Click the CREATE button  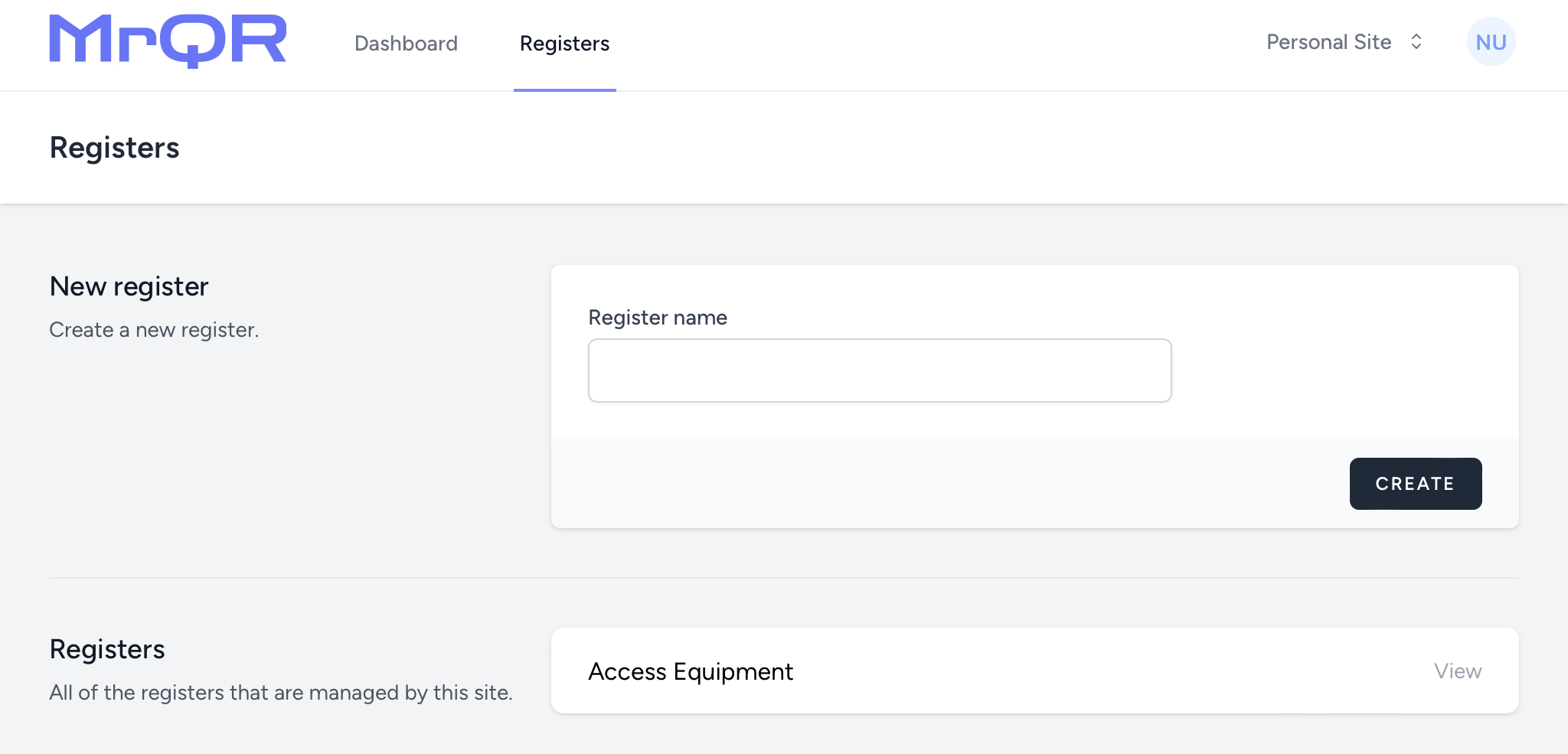pyautogui.click(x=1416, y=484)
